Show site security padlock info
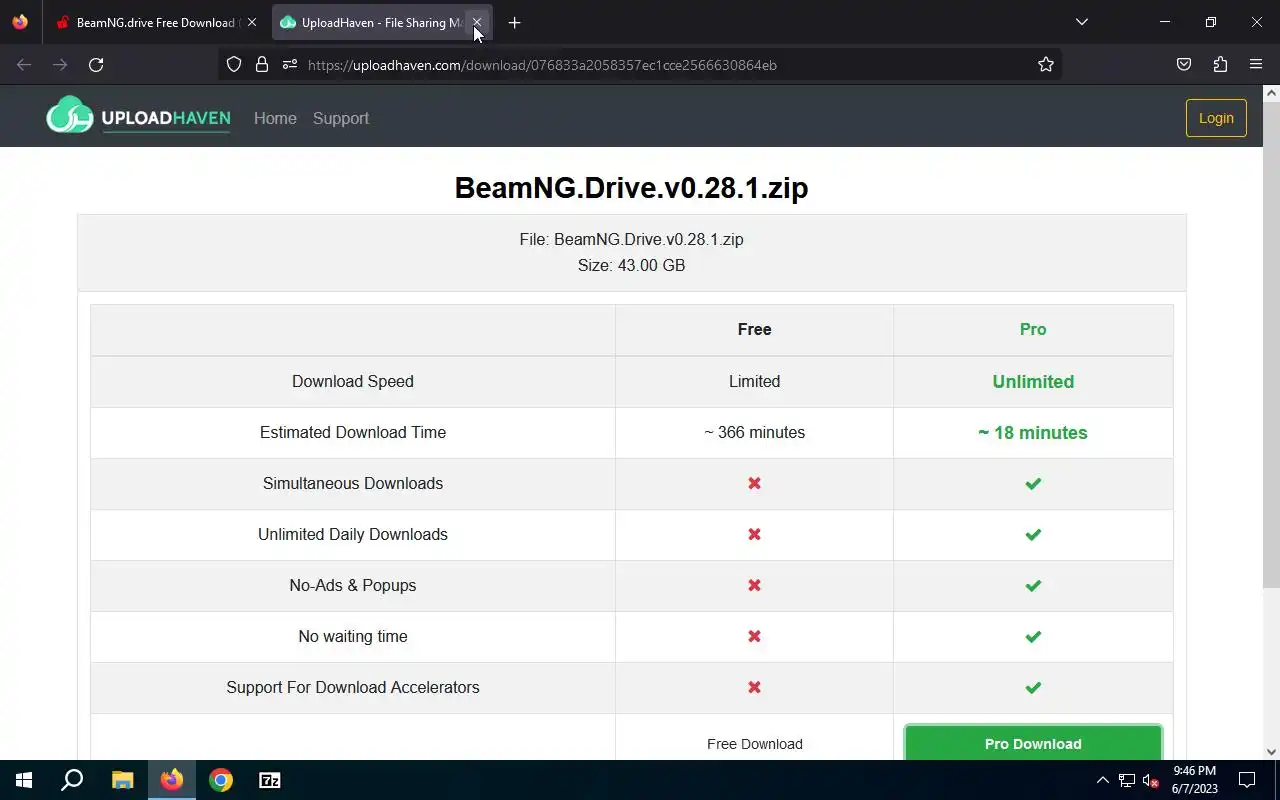The image size is (1280, 800). (x=262, y=64)
